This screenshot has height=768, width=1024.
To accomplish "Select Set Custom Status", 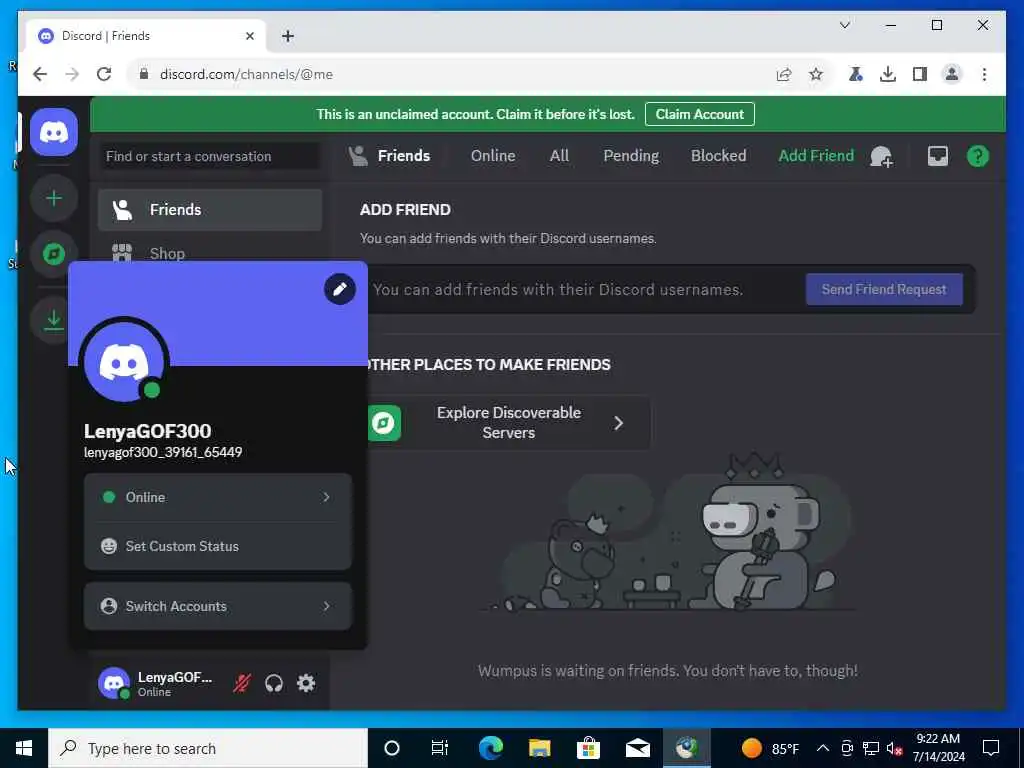I will tap(218, 546).
